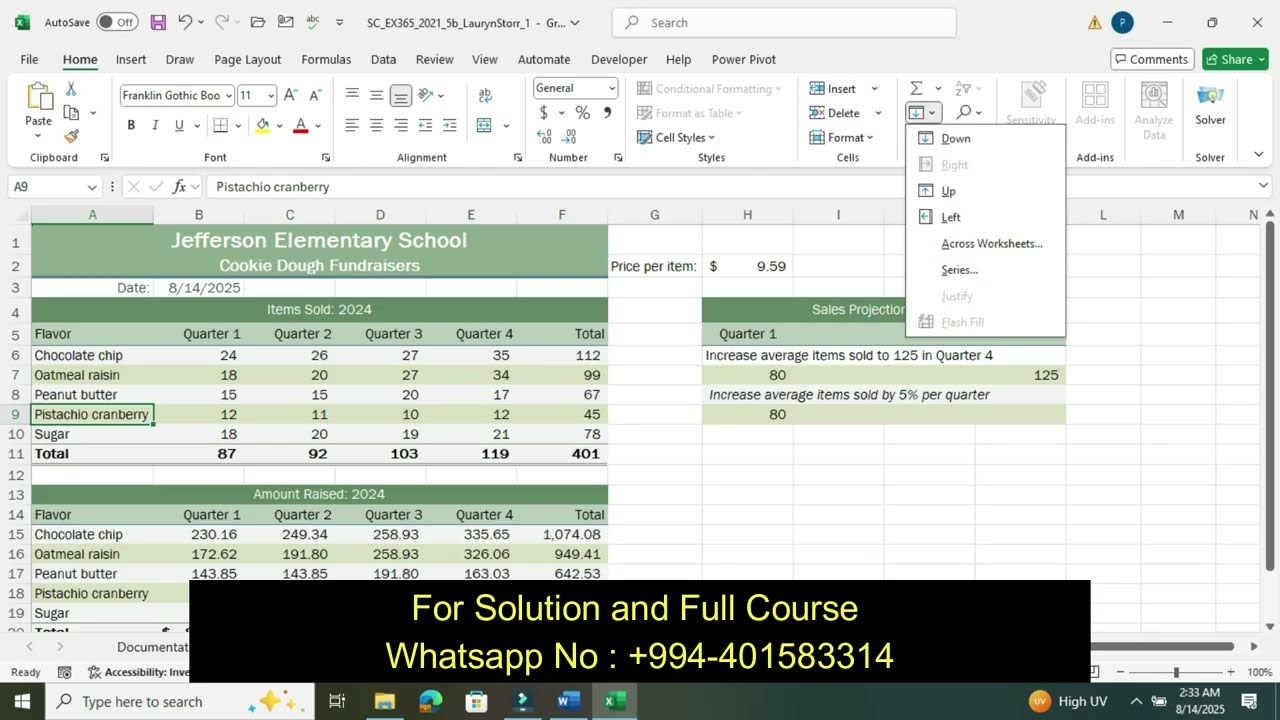Click the Open file folder icon

pyautogui.click(x=257, y=22)
